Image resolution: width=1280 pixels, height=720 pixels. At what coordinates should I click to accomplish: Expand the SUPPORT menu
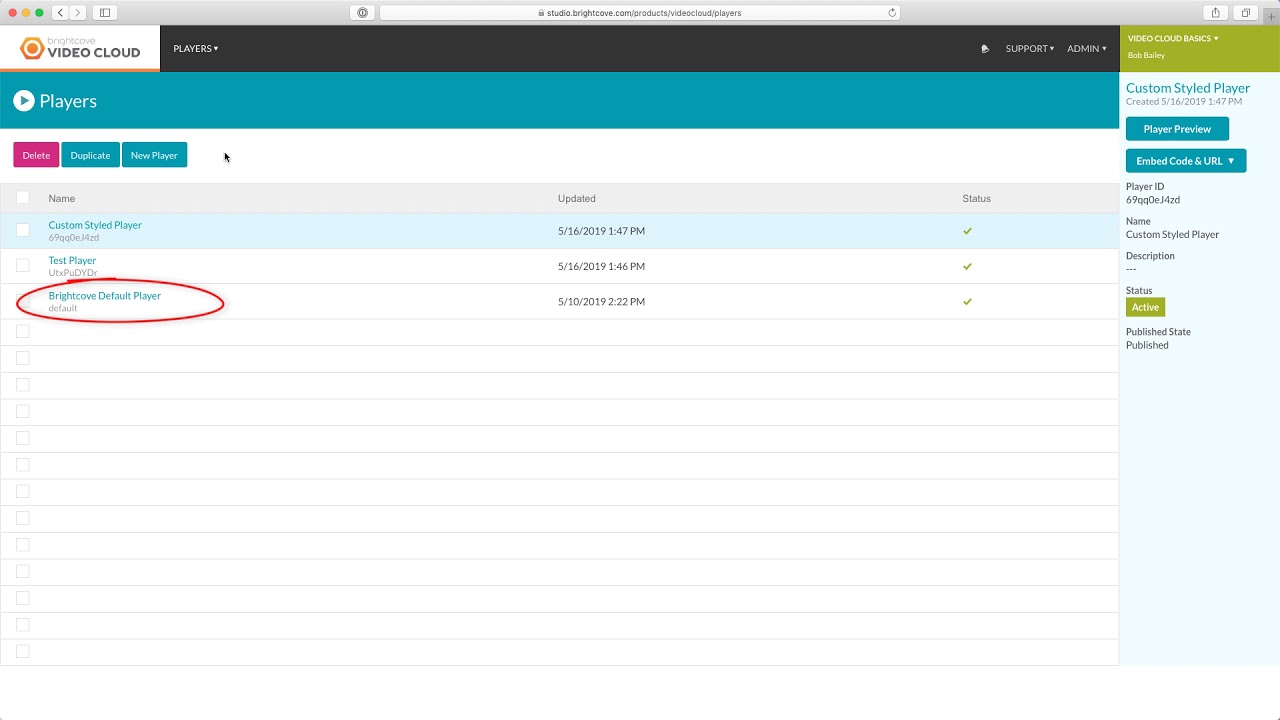(x=1030, y=48)
